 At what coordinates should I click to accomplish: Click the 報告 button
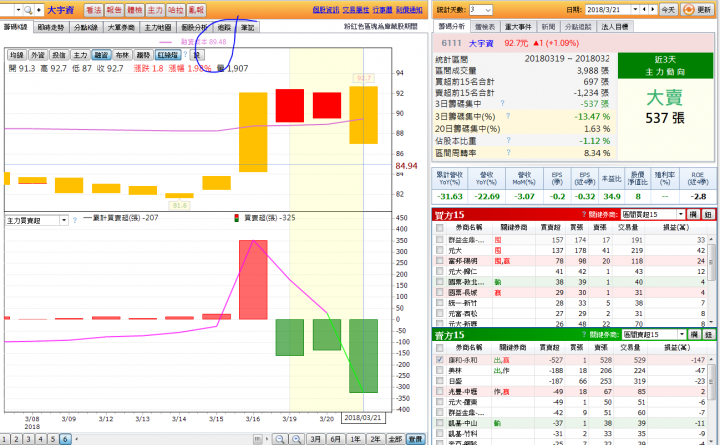click(114, 10)
